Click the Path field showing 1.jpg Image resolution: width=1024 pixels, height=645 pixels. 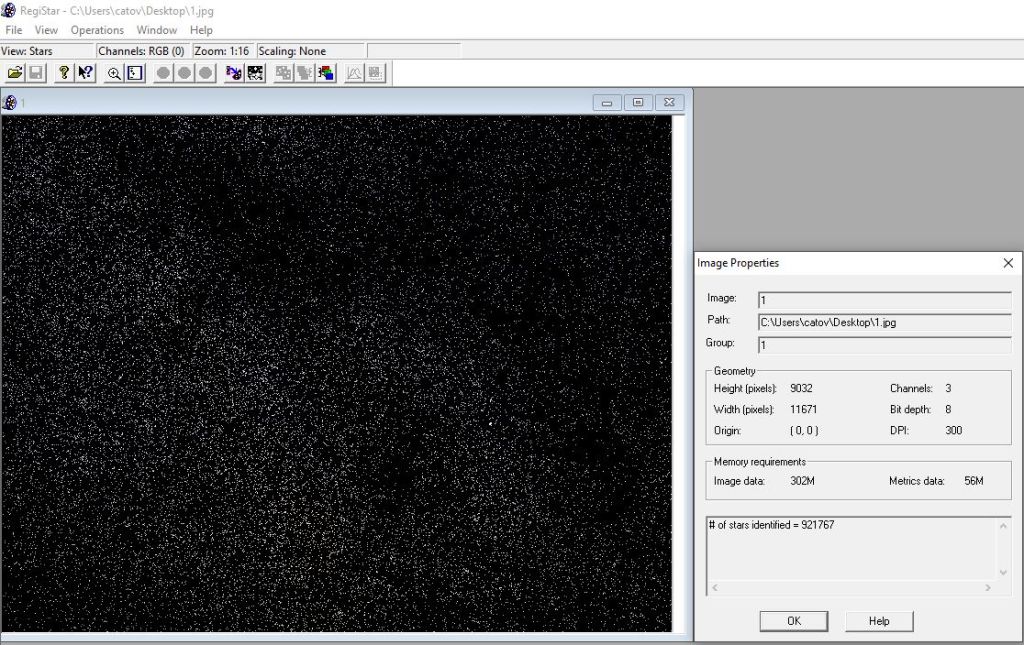click(x=884, y=323)
